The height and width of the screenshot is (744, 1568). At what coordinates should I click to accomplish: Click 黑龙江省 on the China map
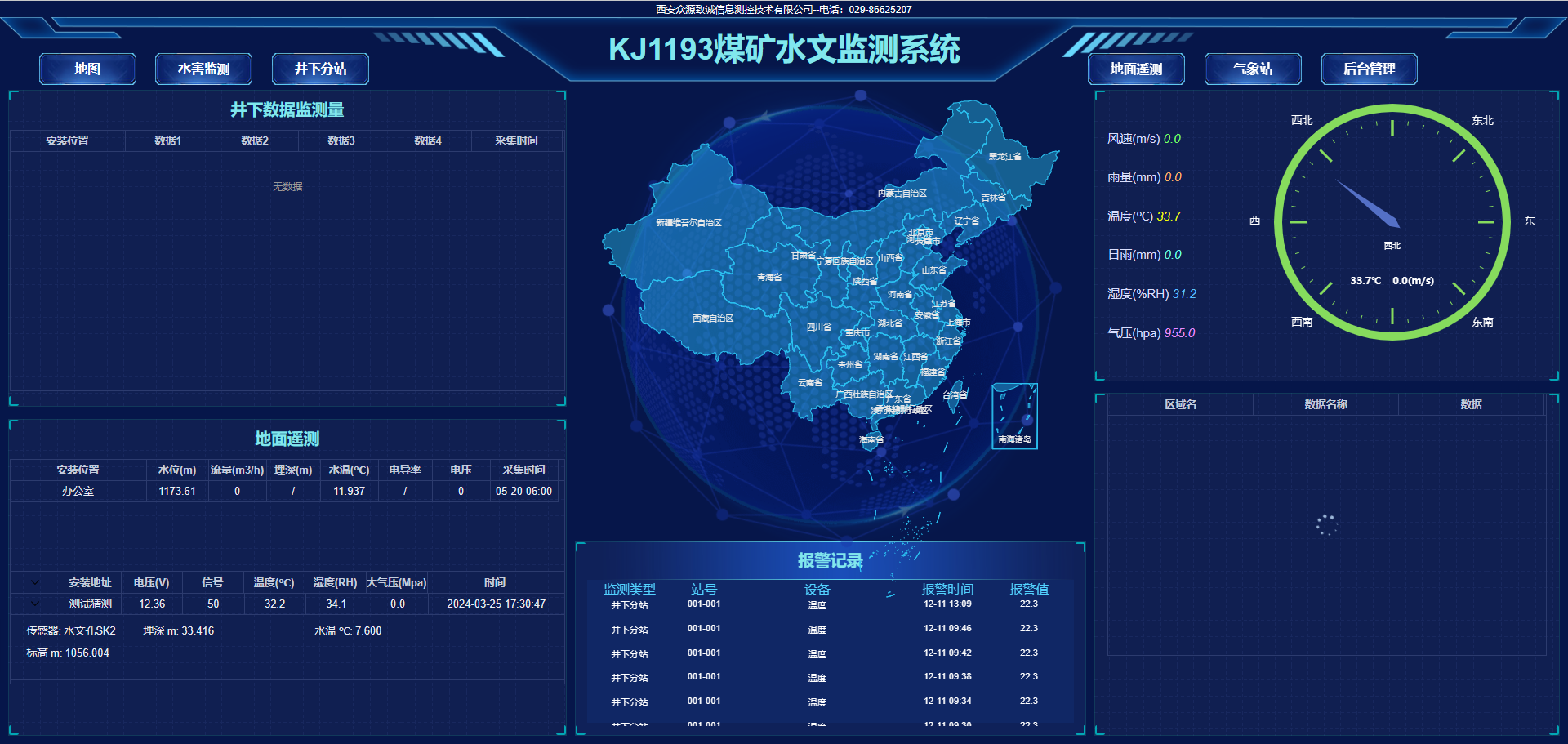tap(1004, 156)
